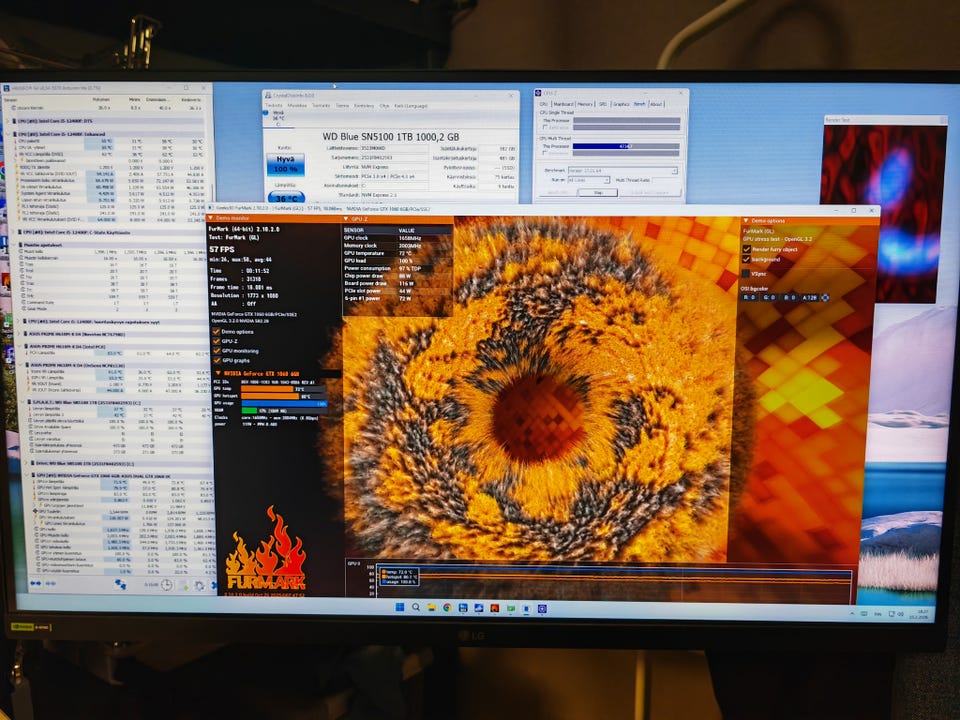Toggle Render furry object checkbox

click(746, 249)
